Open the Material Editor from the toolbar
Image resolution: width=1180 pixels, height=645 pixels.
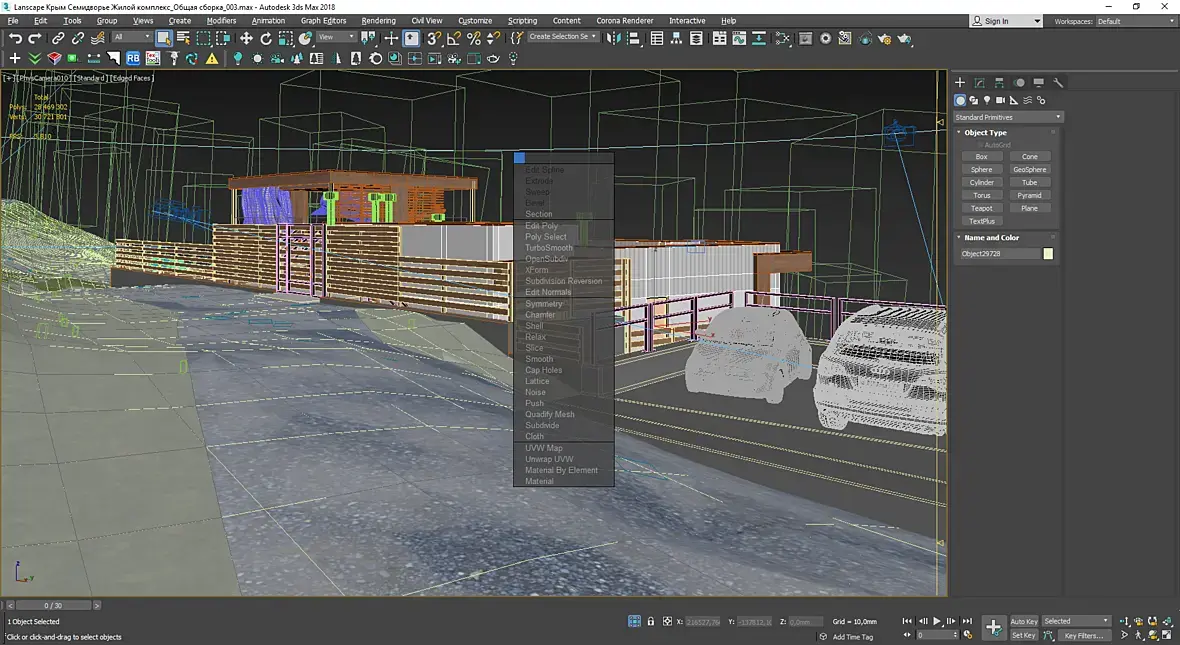804,38
